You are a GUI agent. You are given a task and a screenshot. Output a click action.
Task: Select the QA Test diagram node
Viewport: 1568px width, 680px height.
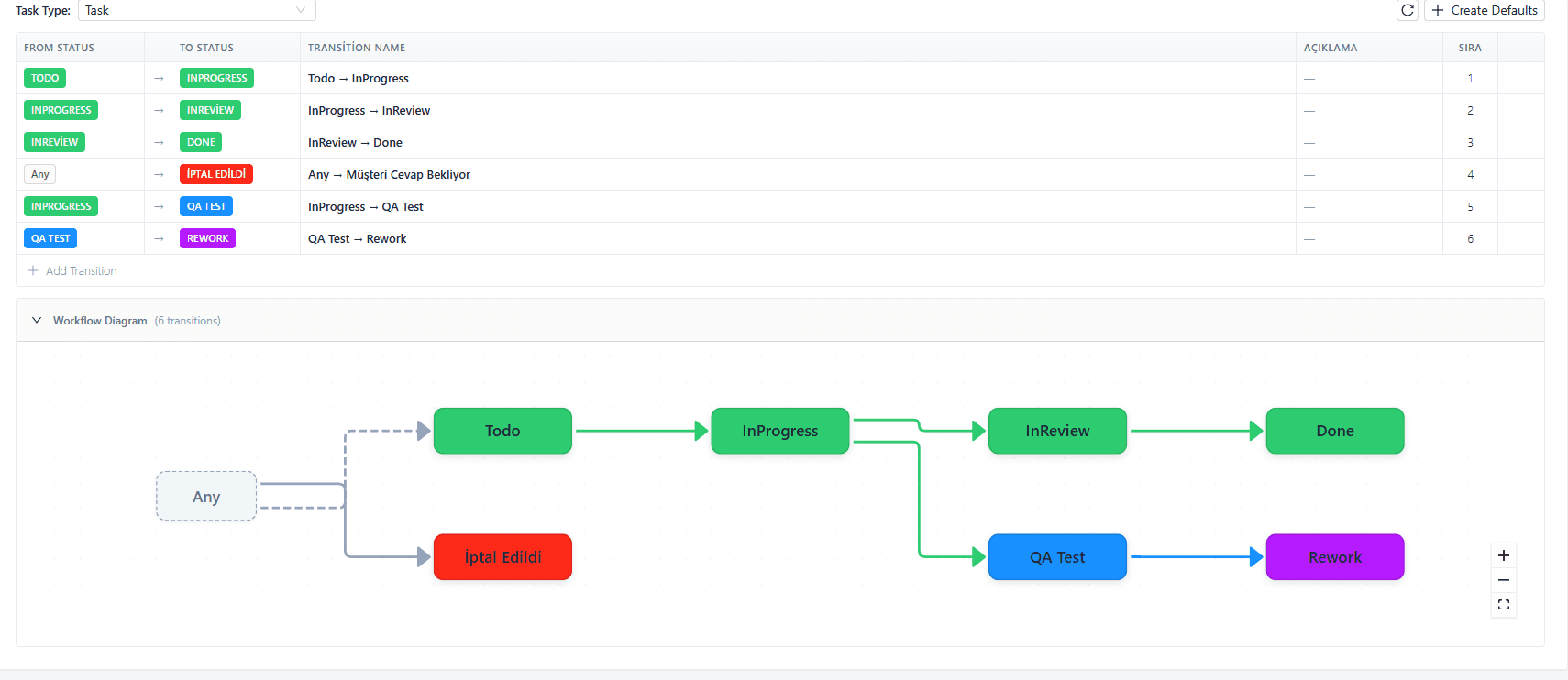pyautogui.click(x=1057, y=557)
